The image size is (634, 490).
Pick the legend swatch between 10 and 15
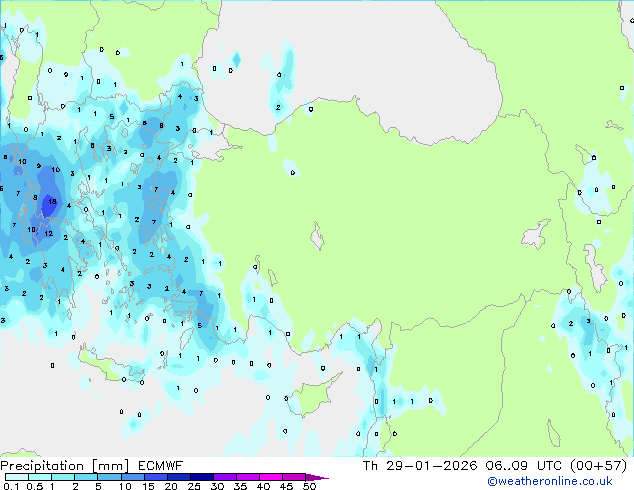(133, 477)
